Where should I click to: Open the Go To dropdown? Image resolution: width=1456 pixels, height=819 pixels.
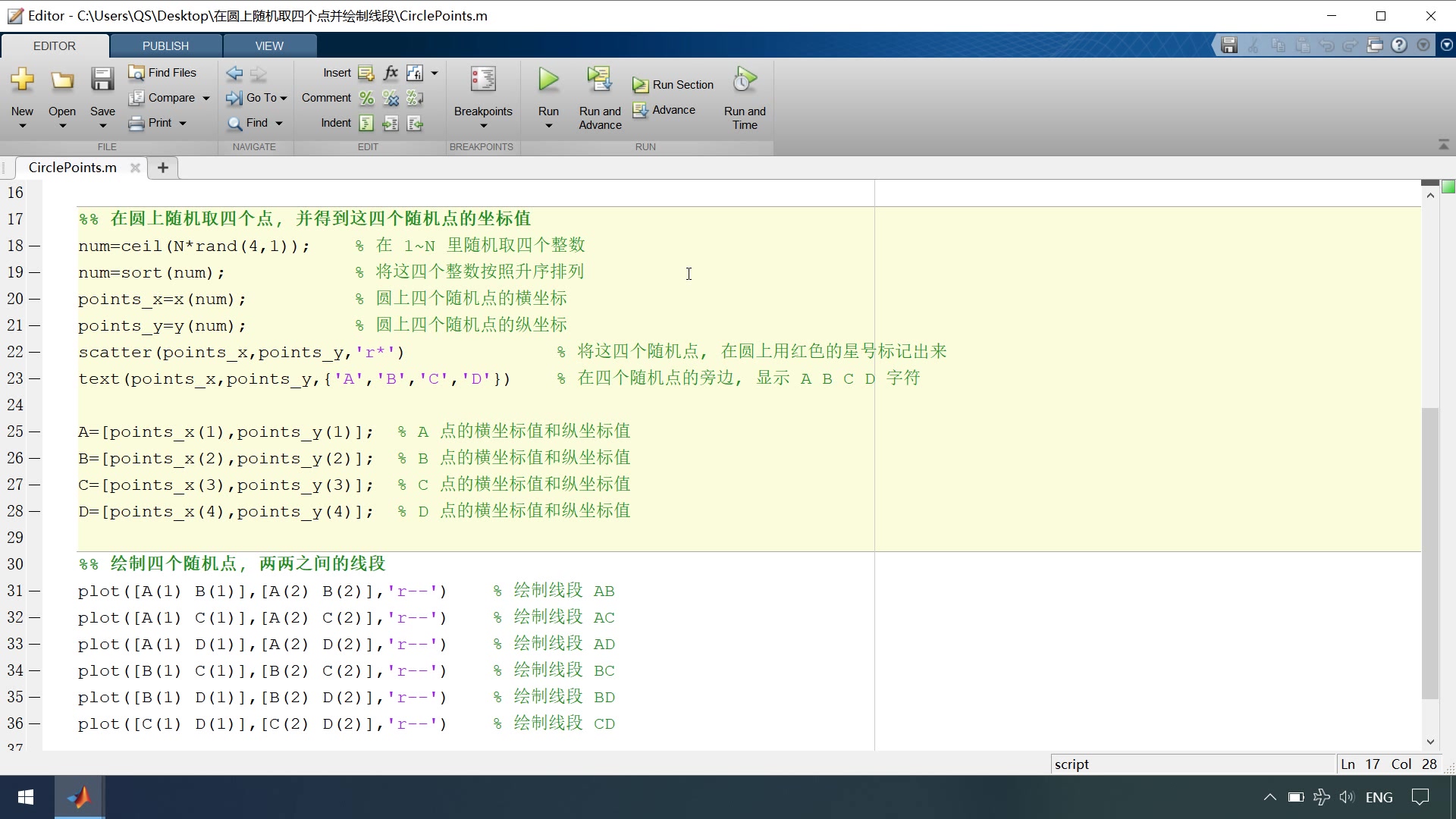283,98
